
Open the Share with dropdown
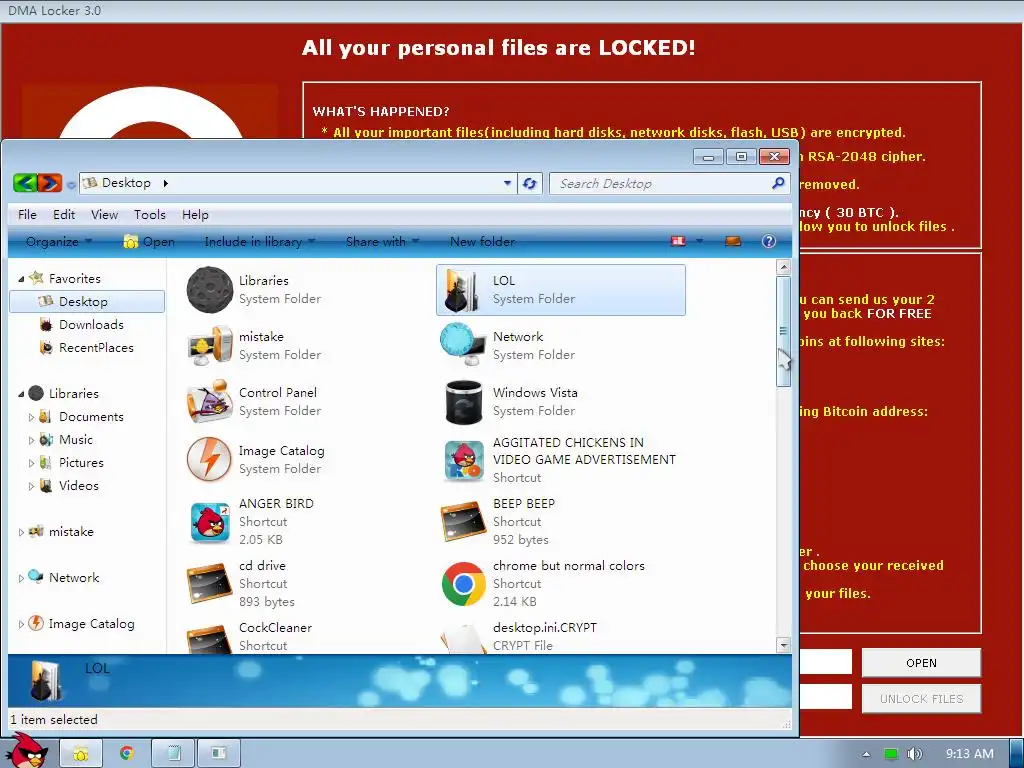[383, 241]
